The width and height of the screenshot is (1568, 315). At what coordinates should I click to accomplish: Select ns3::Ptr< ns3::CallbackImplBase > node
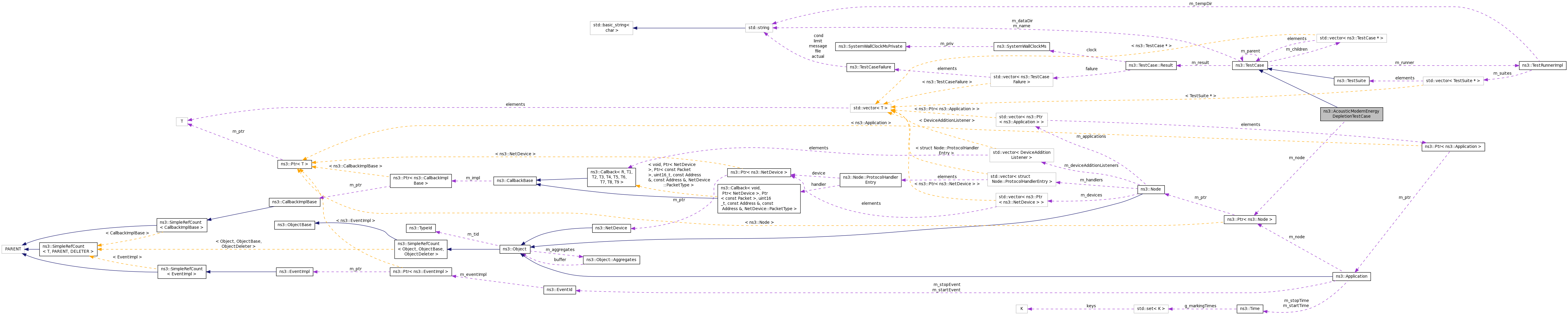pos(421,181)
